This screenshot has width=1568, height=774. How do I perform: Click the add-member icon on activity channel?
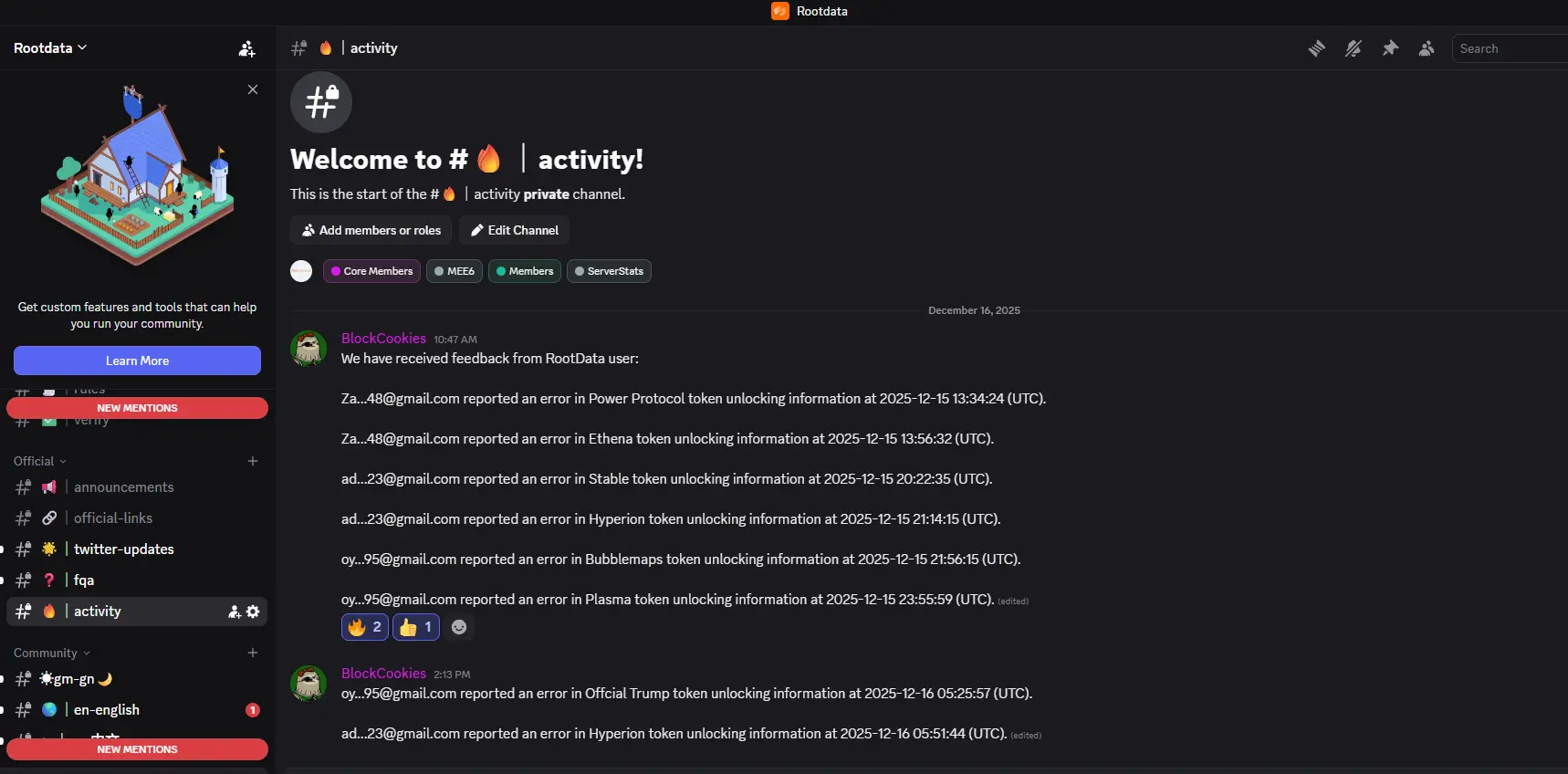pyautogui.click(x=235, y=612)
